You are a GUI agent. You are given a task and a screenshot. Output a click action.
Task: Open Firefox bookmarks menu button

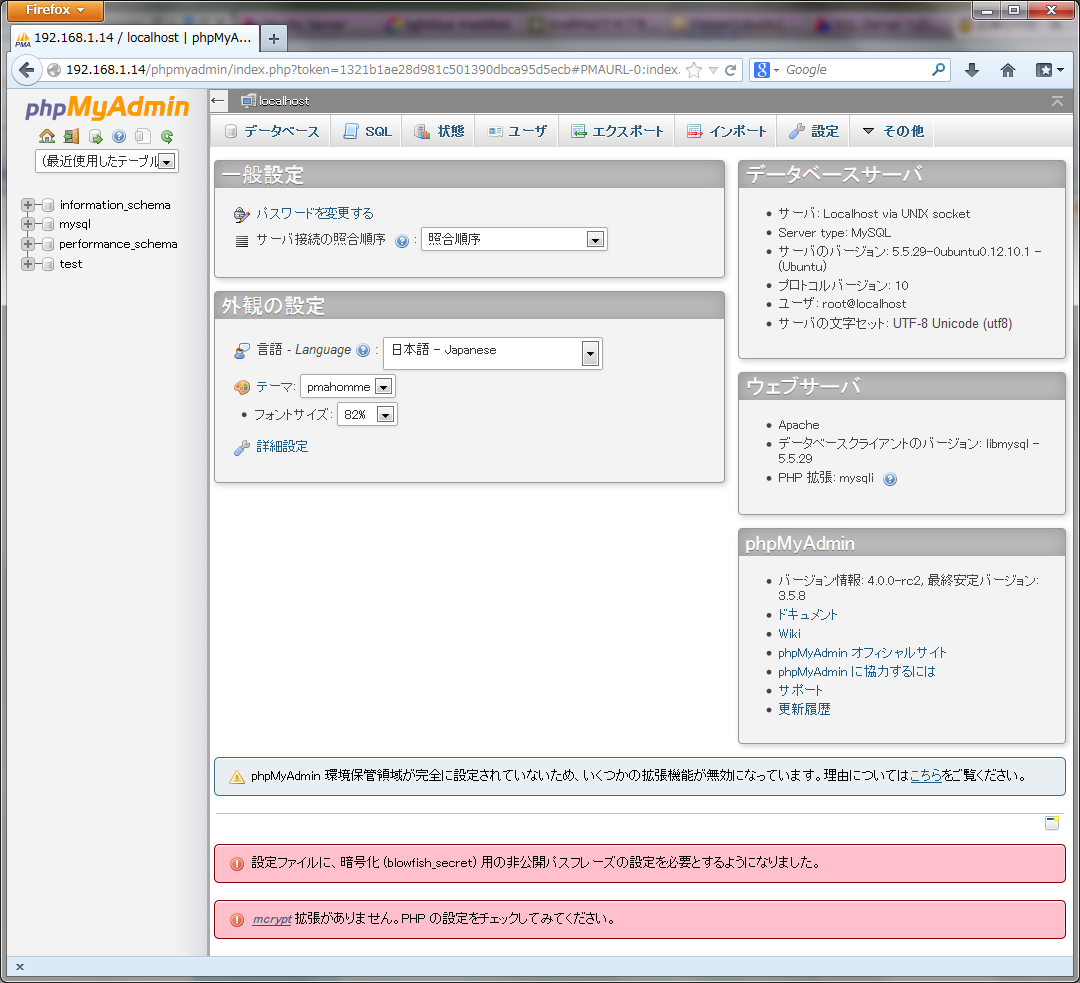pyautogui.click(x=1050, y=70)
